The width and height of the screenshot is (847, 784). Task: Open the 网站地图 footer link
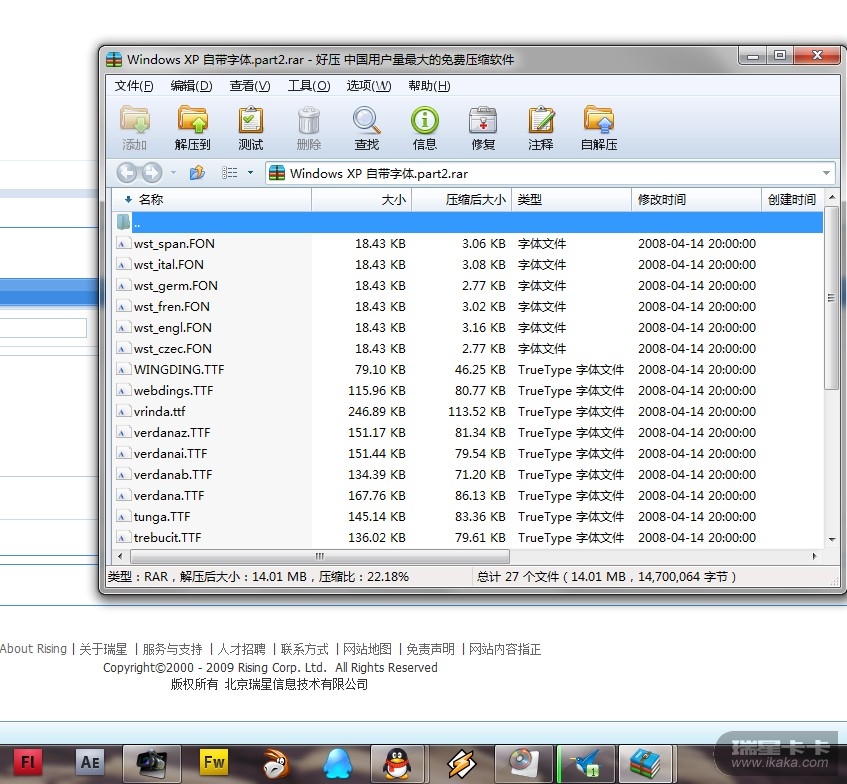click(367, 649)
